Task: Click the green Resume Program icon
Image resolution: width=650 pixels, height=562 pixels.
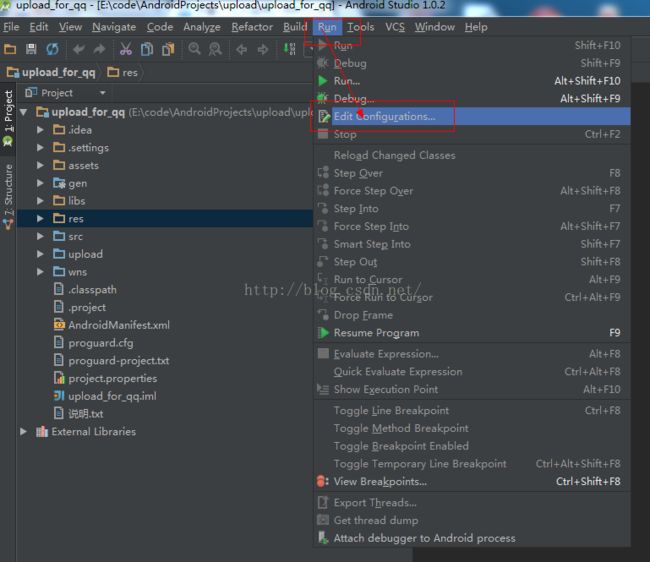Action: [x=323, y=333]
